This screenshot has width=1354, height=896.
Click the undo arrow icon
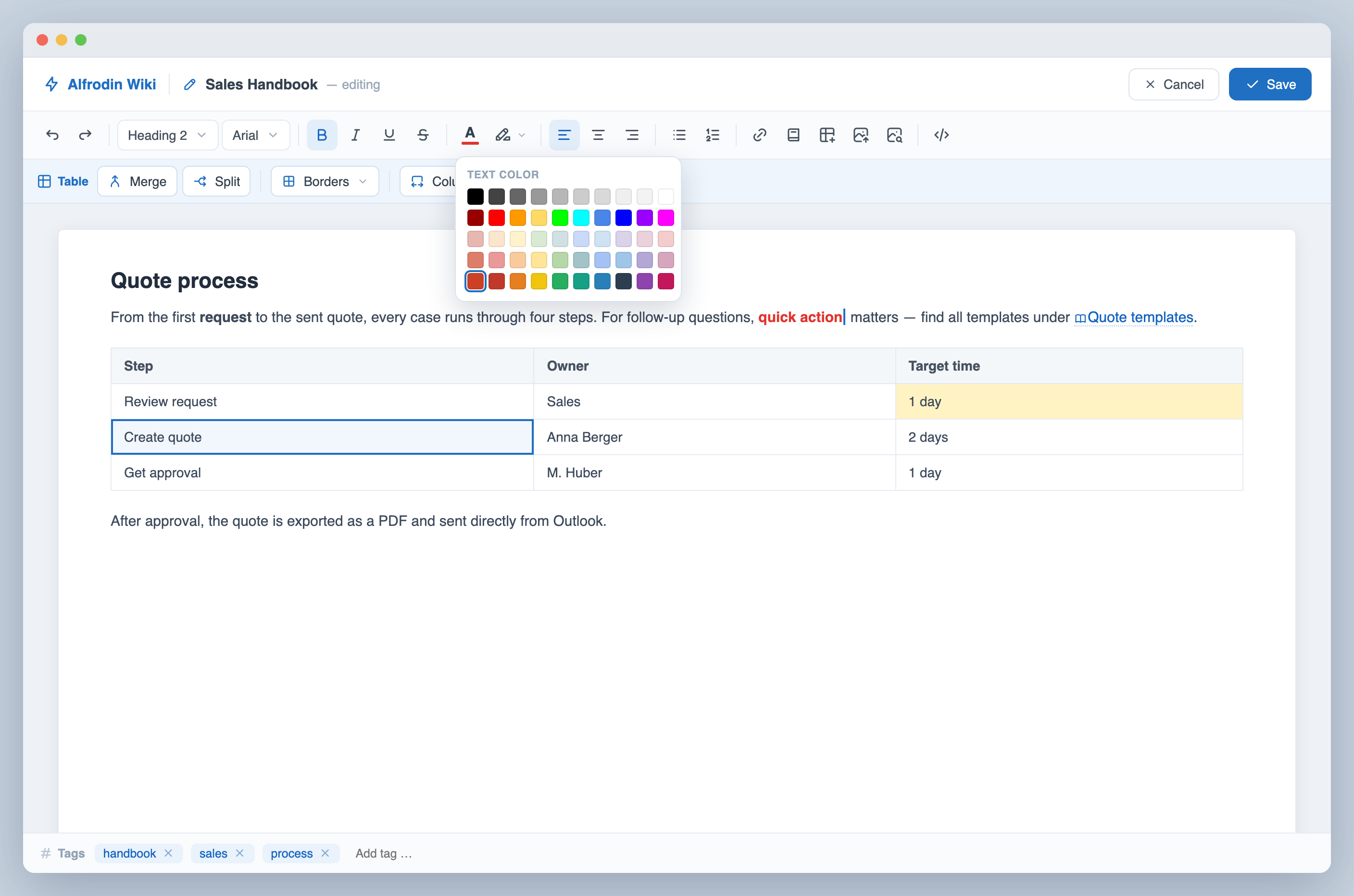point(52,135)
